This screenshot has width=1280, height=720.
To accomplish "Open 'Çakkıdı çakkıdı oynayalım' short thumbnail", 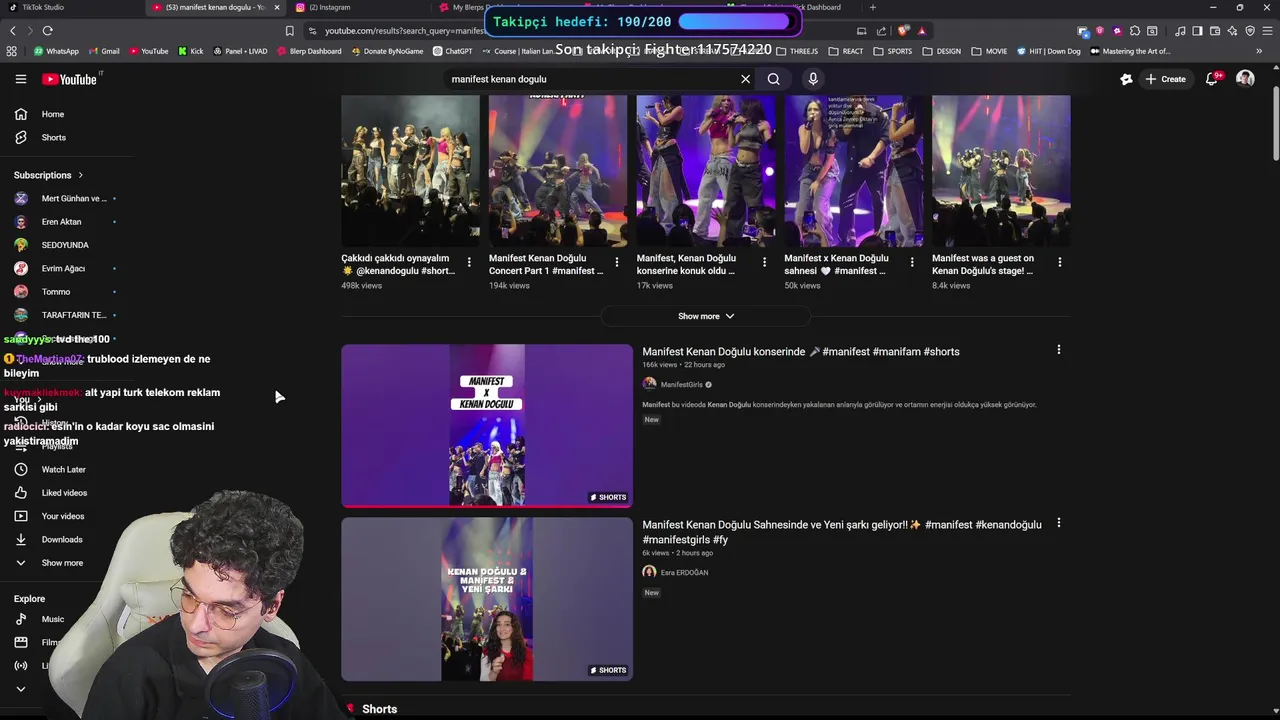I will [x=410, y=171].
